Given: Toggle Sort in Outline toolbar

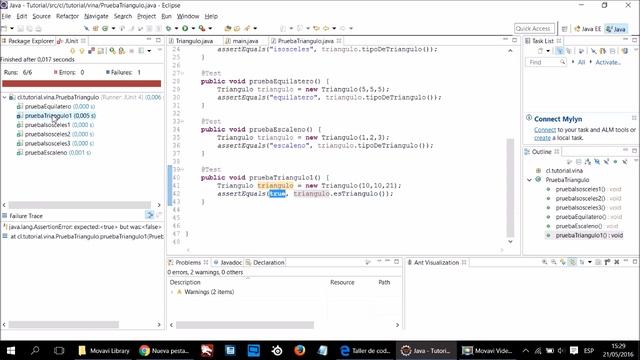Looking at the screenshot, I should pyautogui.click(x=588, y=162).
